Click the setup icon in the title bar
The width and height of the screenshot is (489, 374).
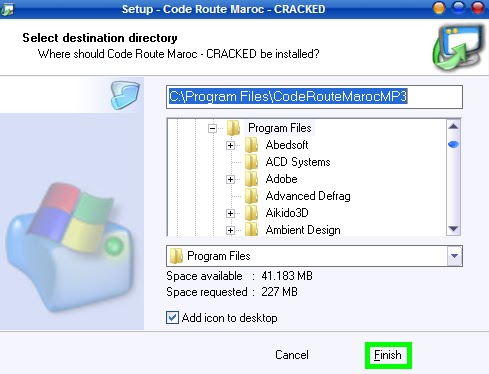[x=7, y=9]
